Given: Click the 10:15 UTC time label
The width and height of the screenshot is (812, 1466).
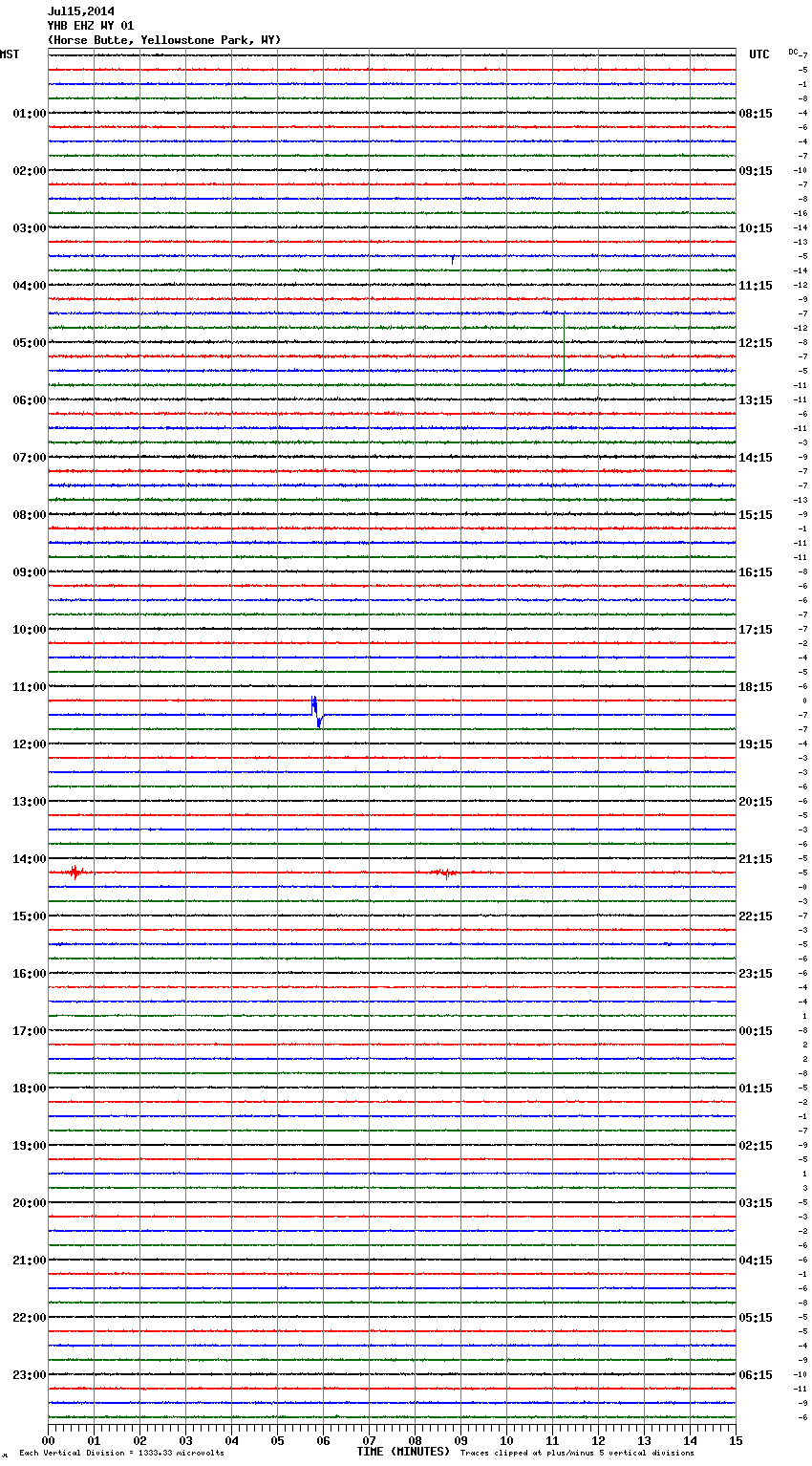Looking at the screenshot, I should coord(756,228).
